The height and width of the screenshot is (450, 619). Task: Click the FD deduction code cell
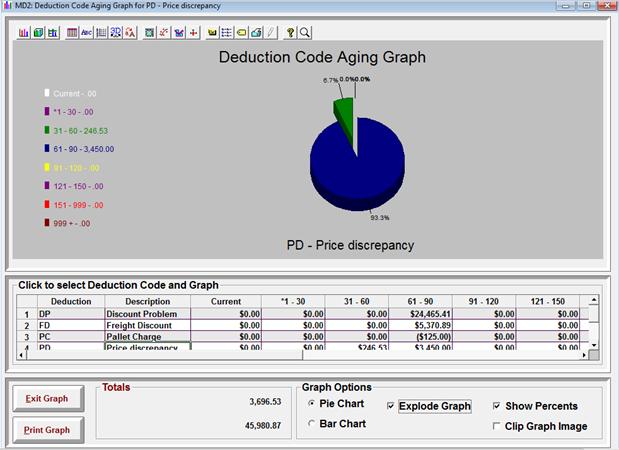tap(71, 326)
